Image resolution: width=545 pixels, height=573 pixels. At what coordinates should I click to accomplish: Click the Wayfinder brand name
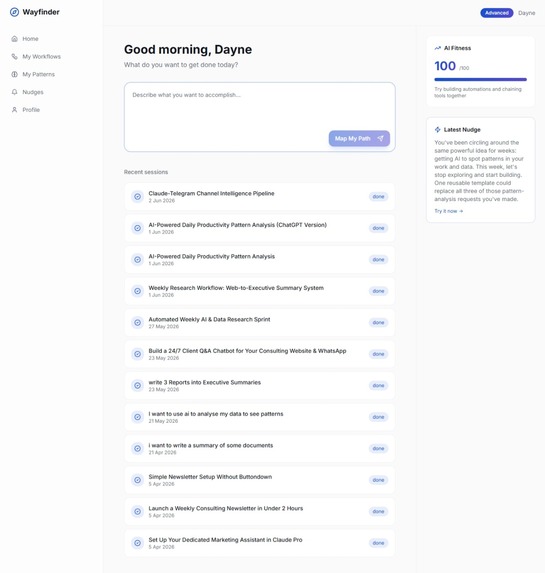pyautogui.click(x=41, y=12)
